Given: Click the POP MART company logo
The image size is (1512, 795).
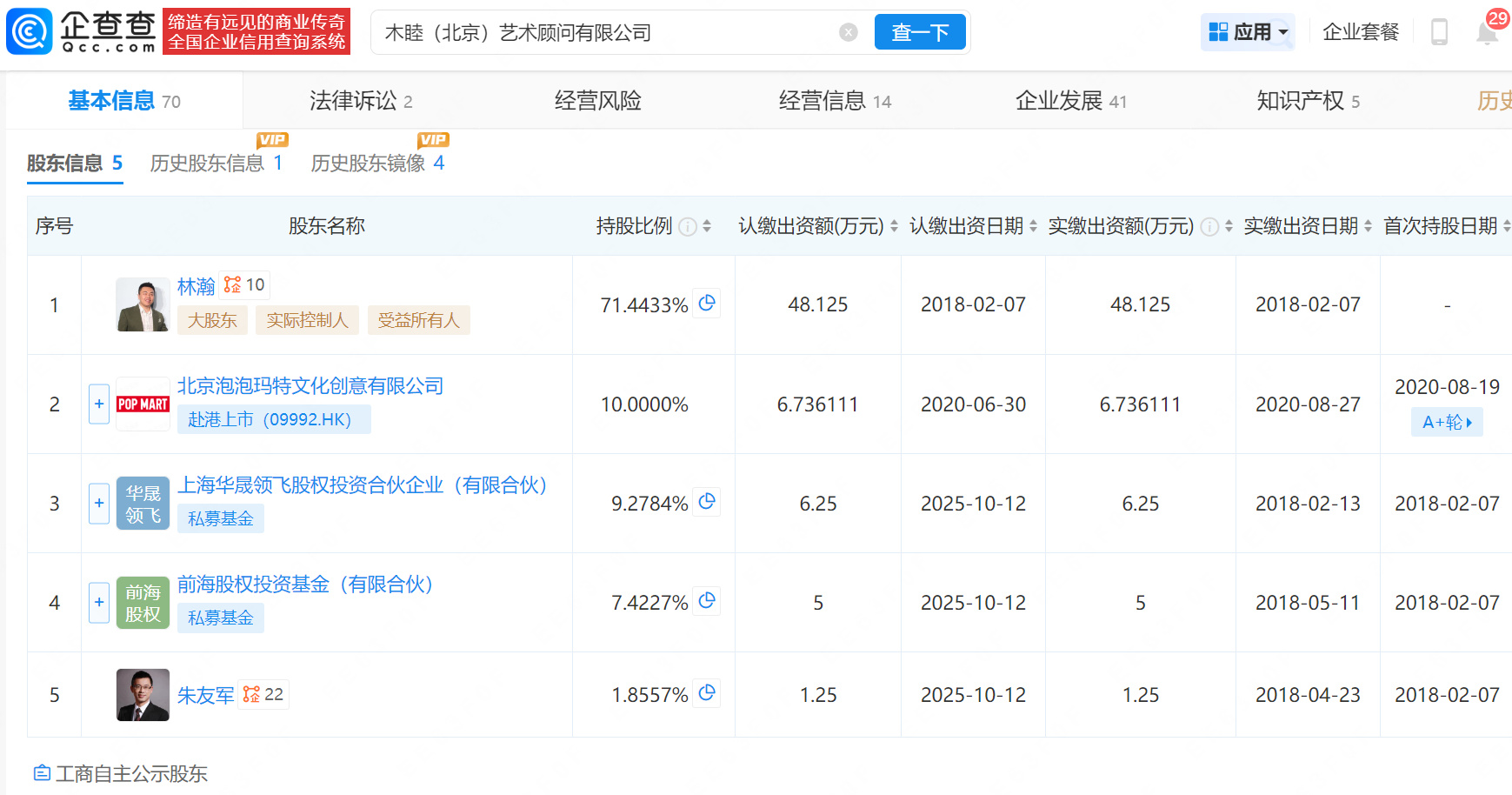Looking at the screenshot, I should point(143,404).
